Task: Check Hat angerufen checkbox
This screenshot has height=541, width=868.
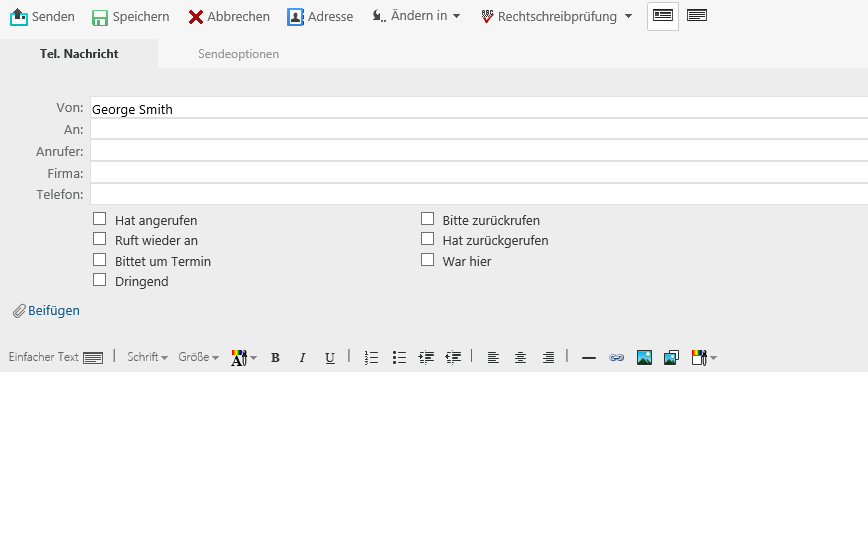Action: point(100,219)
